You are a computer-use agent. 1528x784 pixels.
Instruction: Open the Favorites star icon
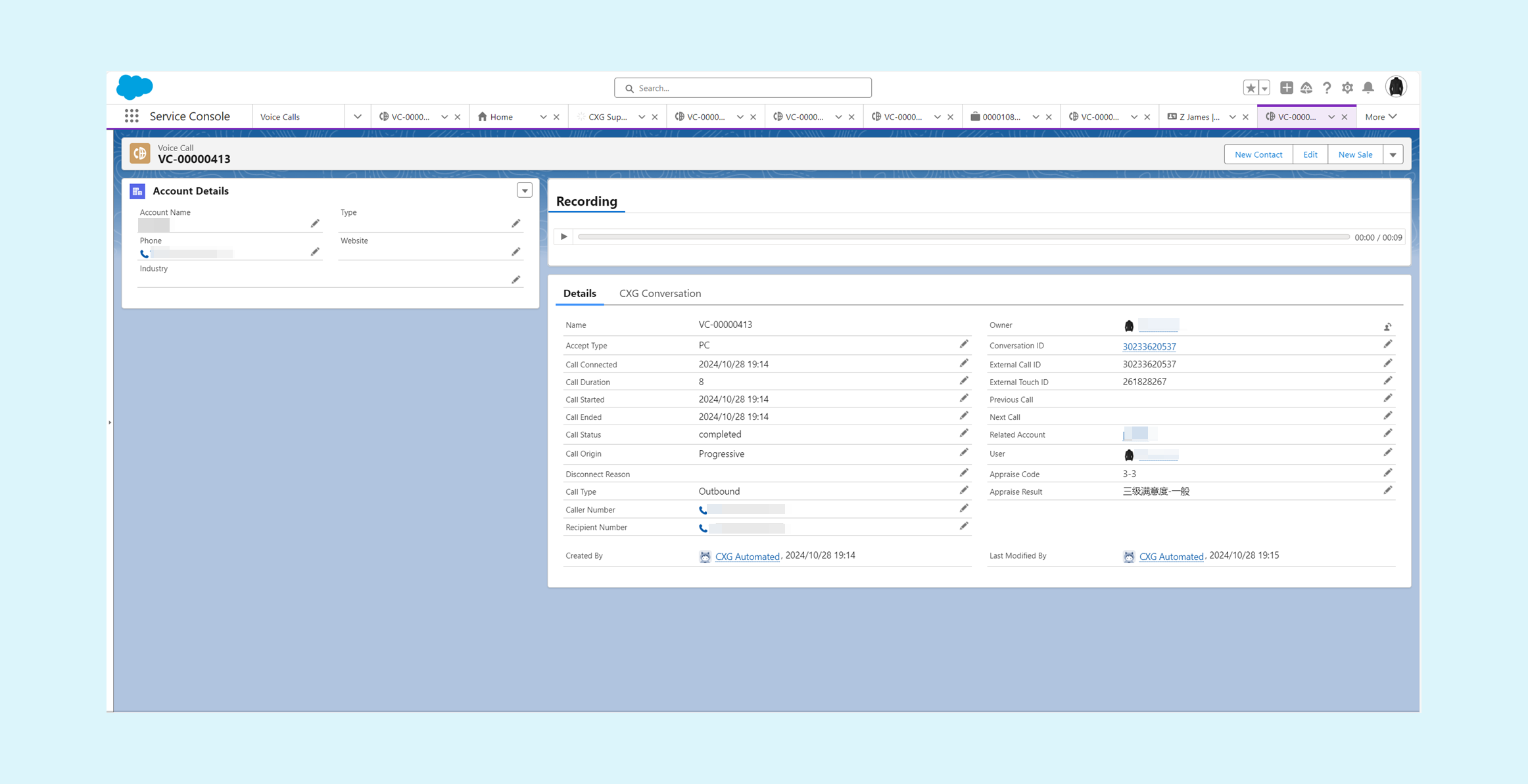click(x=1251, y=88)
